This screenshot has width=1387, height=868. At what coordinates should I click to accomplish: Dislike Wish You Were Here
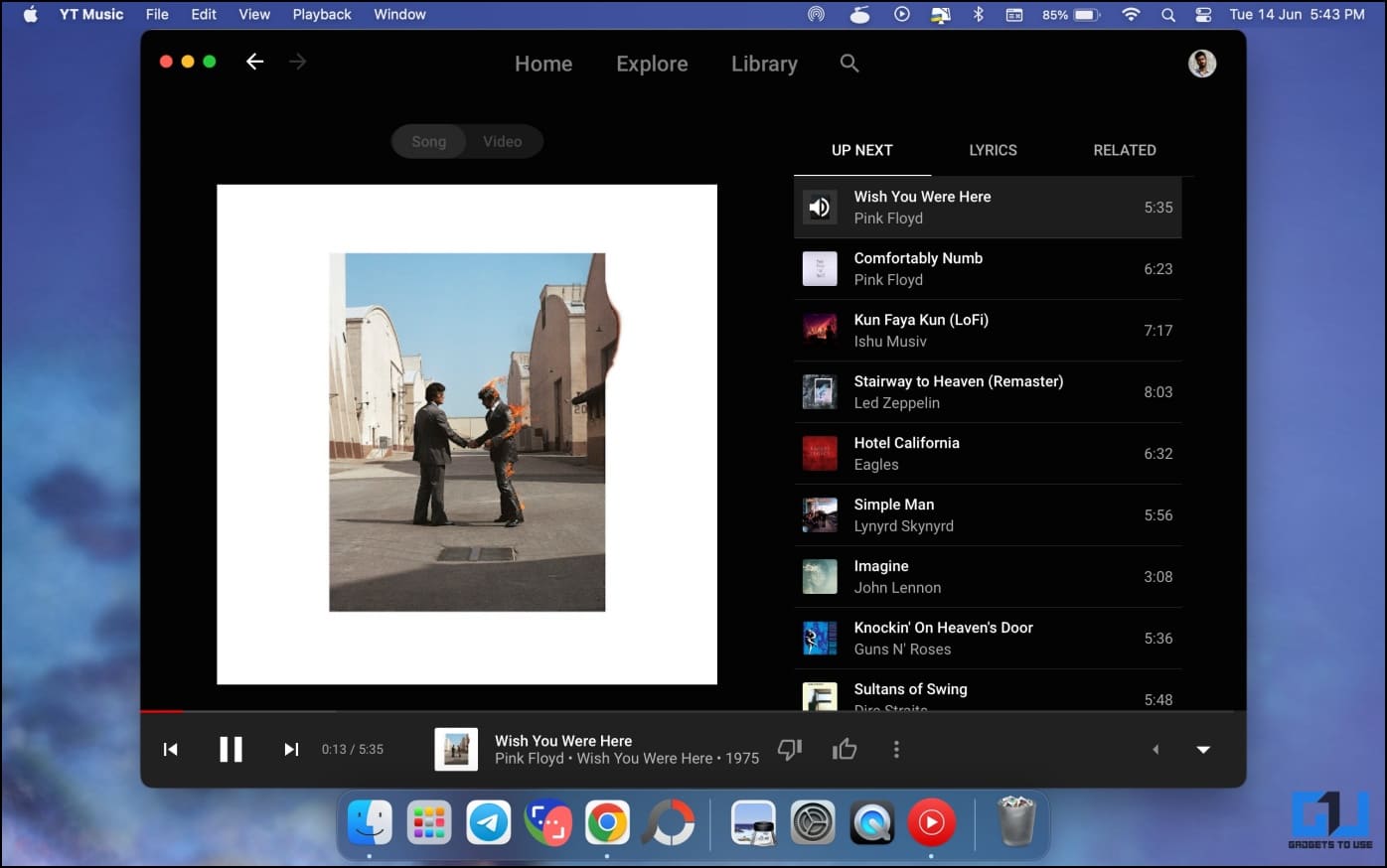(790, 749)
